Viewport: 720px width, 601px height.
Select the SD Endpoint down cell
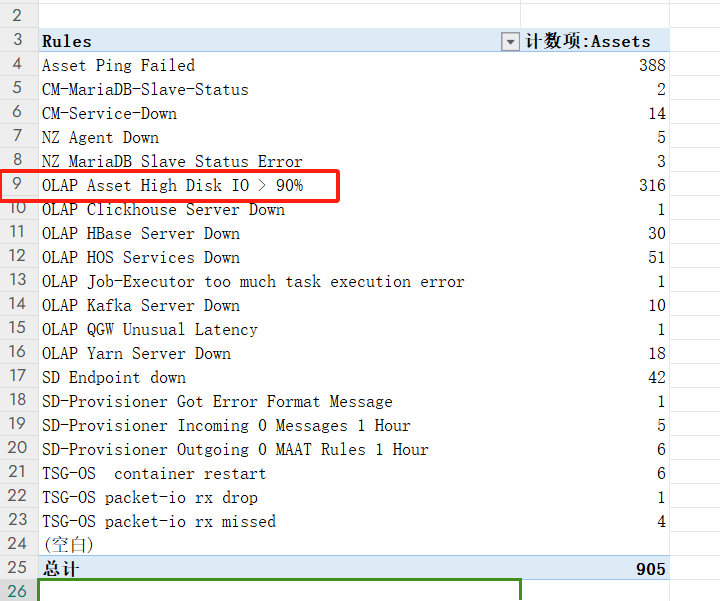pyautogui.click(x=113, y=377)
